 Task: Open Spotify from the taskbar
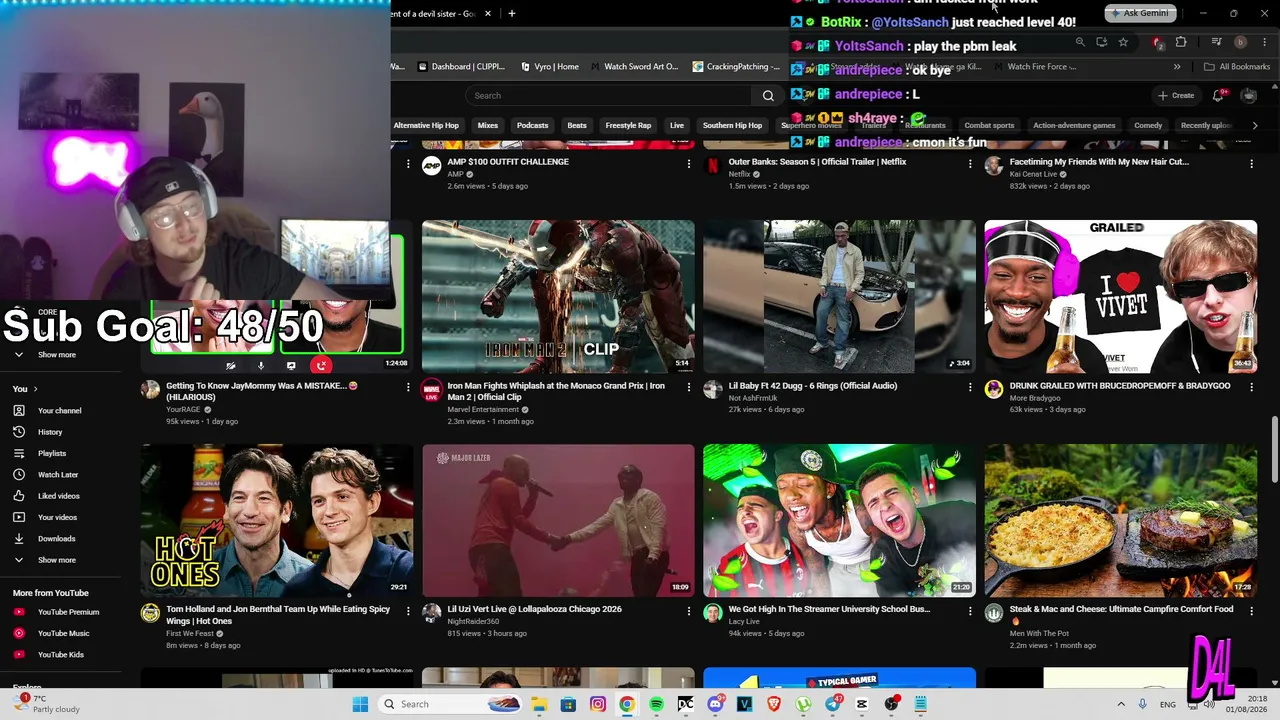click(656, 704)
